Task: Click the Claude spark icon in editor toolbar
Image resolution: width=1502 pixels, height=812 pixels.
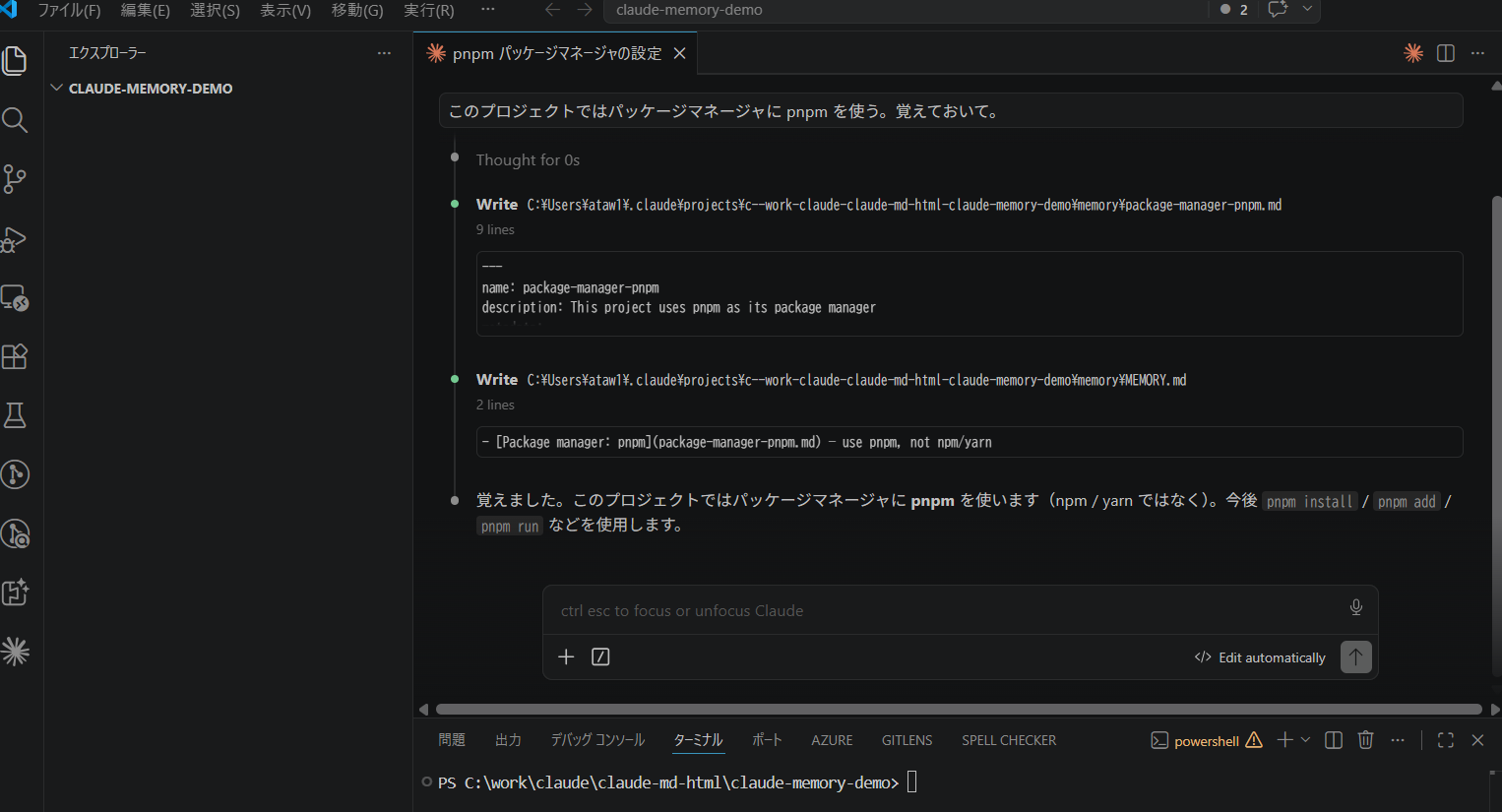Action: (1413, 53)
